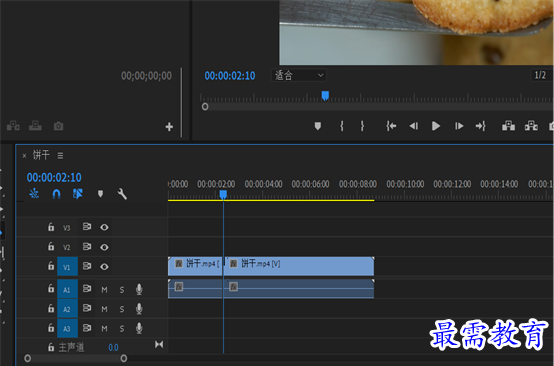This screenshot has width=554, height=366.
Task: Solo track A2
Action: pyautogui.click(x=122, y=309)
